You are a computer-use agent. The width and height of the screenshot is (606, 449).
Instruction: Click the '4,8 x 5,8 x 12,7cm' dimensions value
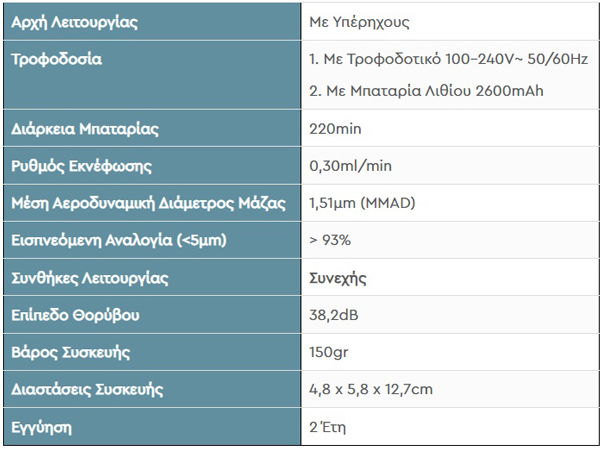[x=371, y=389]
